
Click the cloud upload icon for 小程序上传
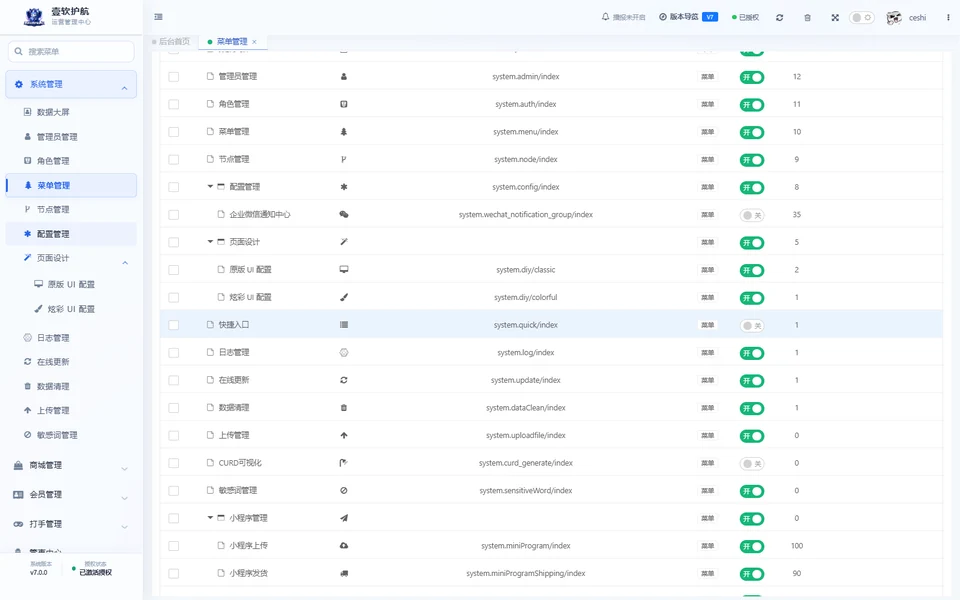click(x=344, y=546)
